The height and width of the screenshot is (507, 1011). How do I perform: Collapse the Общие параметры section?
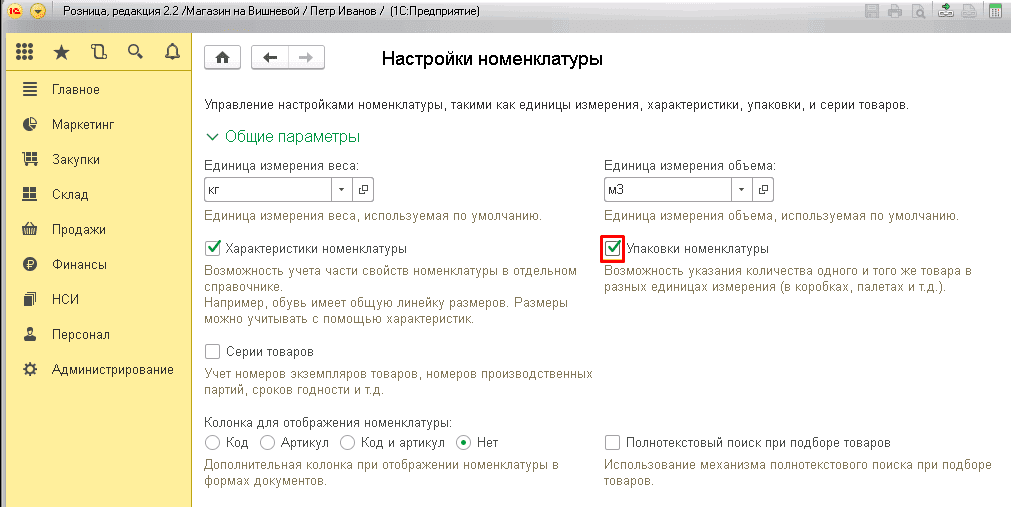[x=211, y=137]
